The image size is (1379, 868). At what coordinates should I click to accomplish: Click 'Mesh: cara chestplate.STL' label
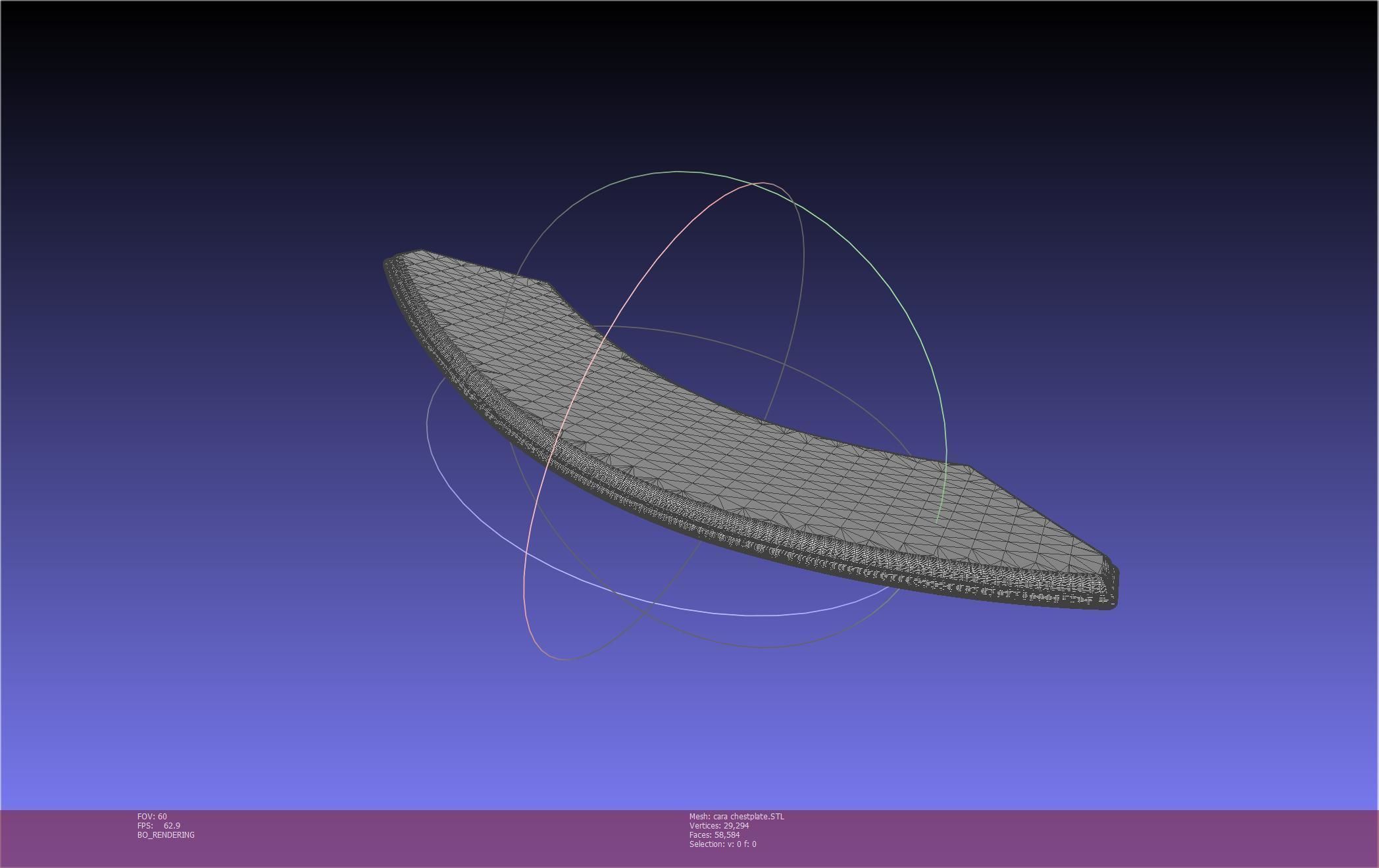click(x=736, y=816)
